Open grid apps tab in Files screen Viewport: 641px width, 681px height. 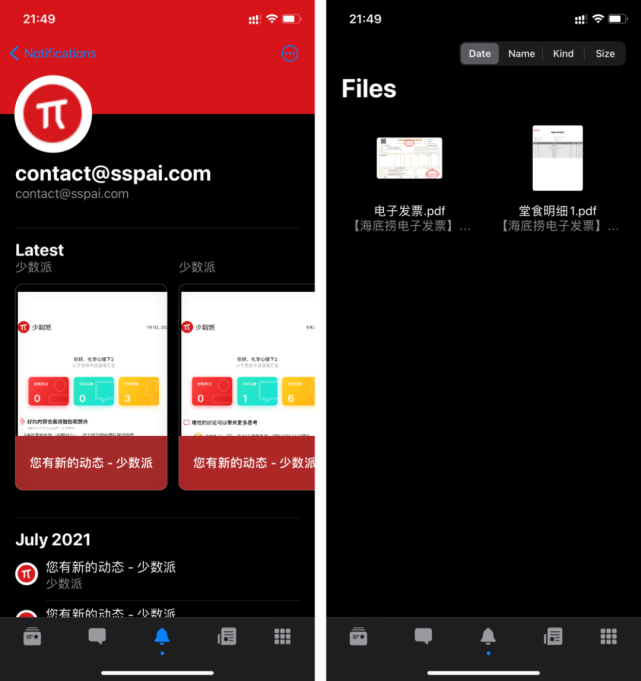[x=608, y=637]
